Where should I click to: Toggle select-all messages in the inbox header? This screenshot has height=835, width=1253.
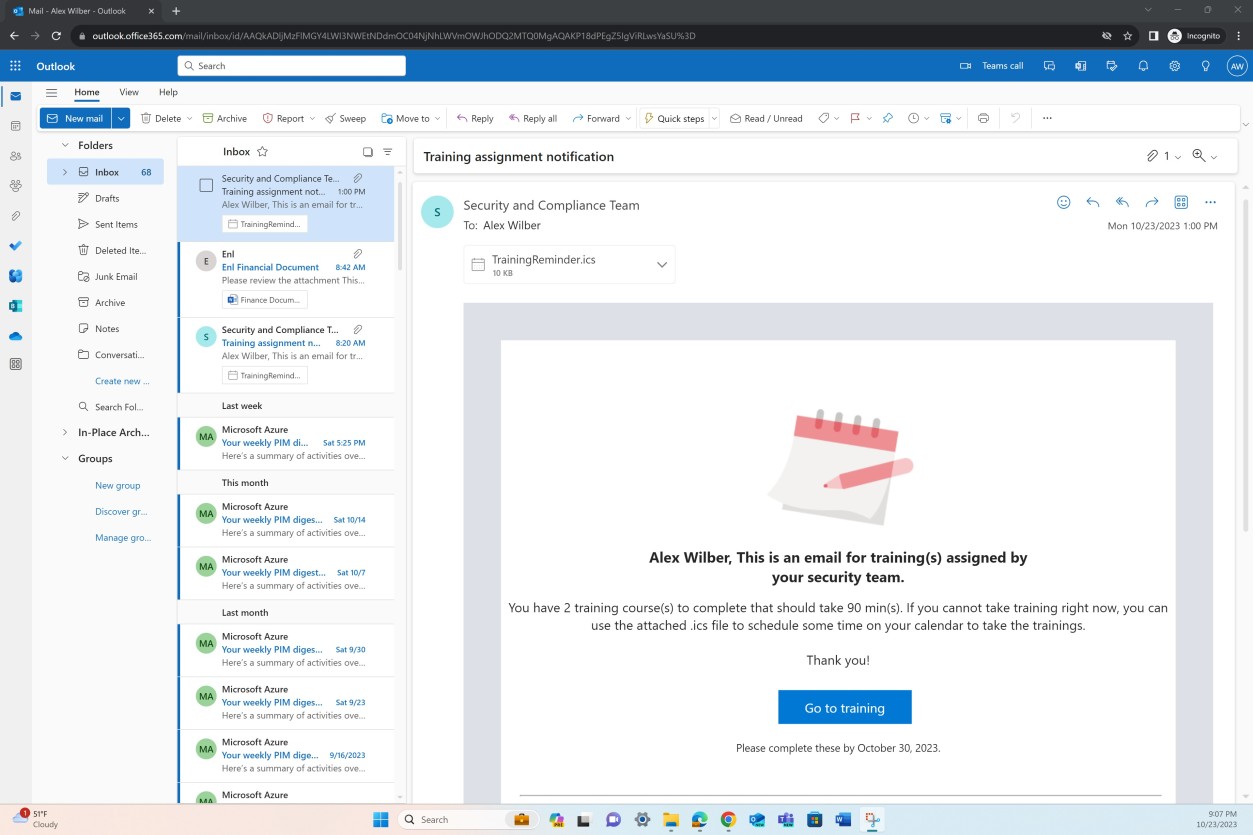(367, 152)
